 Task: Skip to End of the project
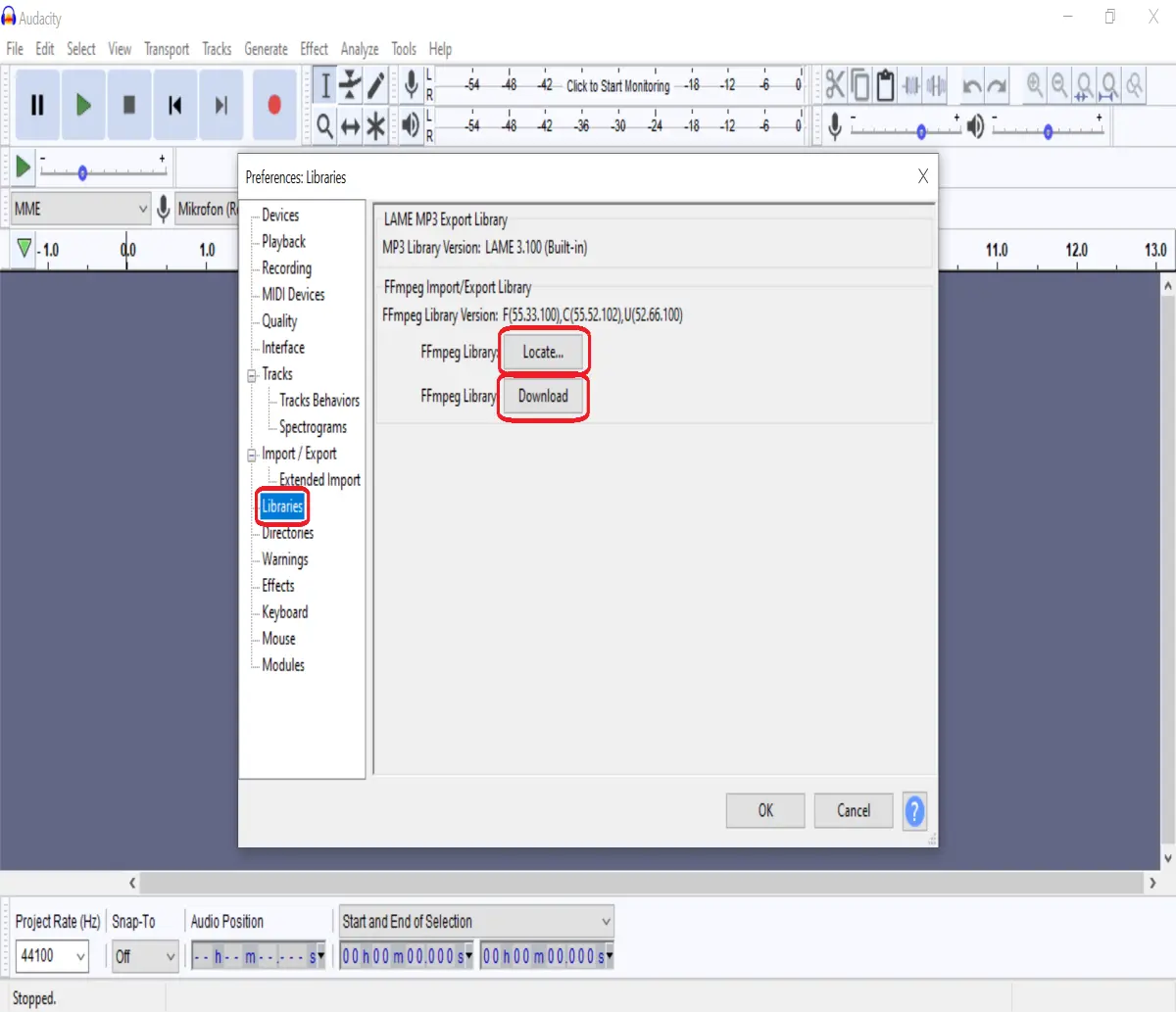(221, 104)
